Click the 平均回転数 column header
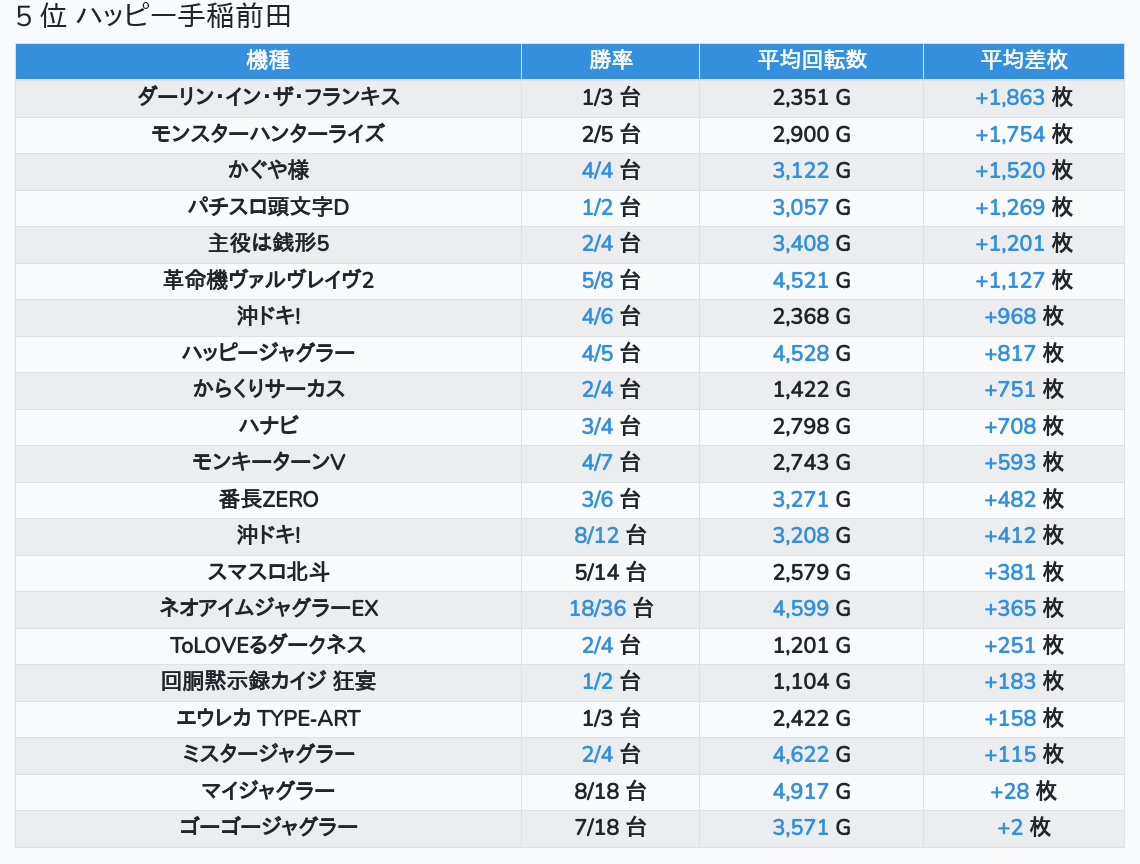Image resolution: width=1140 pixels, height=864 pixels. 811,60
